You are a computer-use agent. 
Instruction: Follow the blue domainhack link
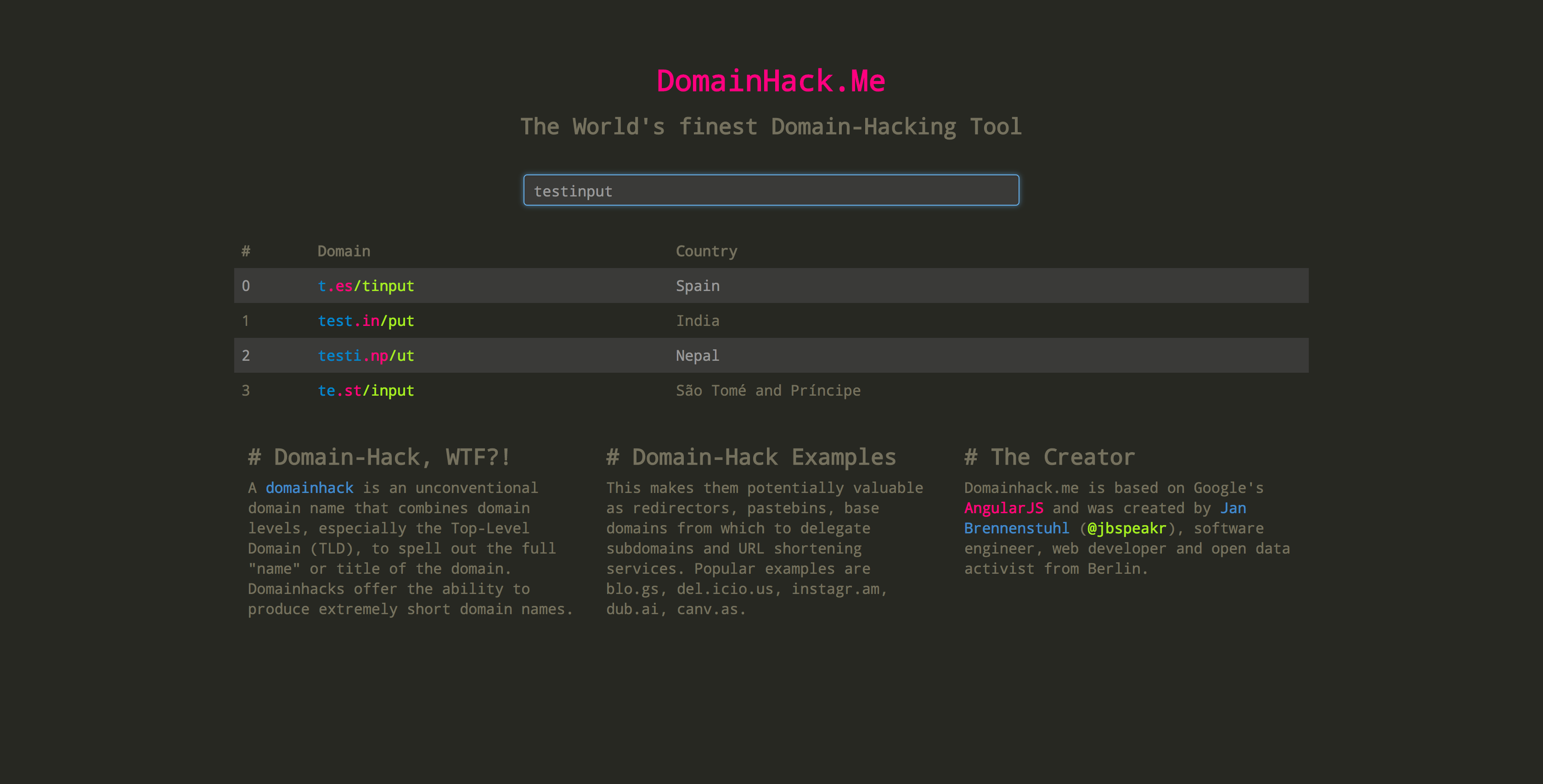pyautogui.click(x=309, y=487)
